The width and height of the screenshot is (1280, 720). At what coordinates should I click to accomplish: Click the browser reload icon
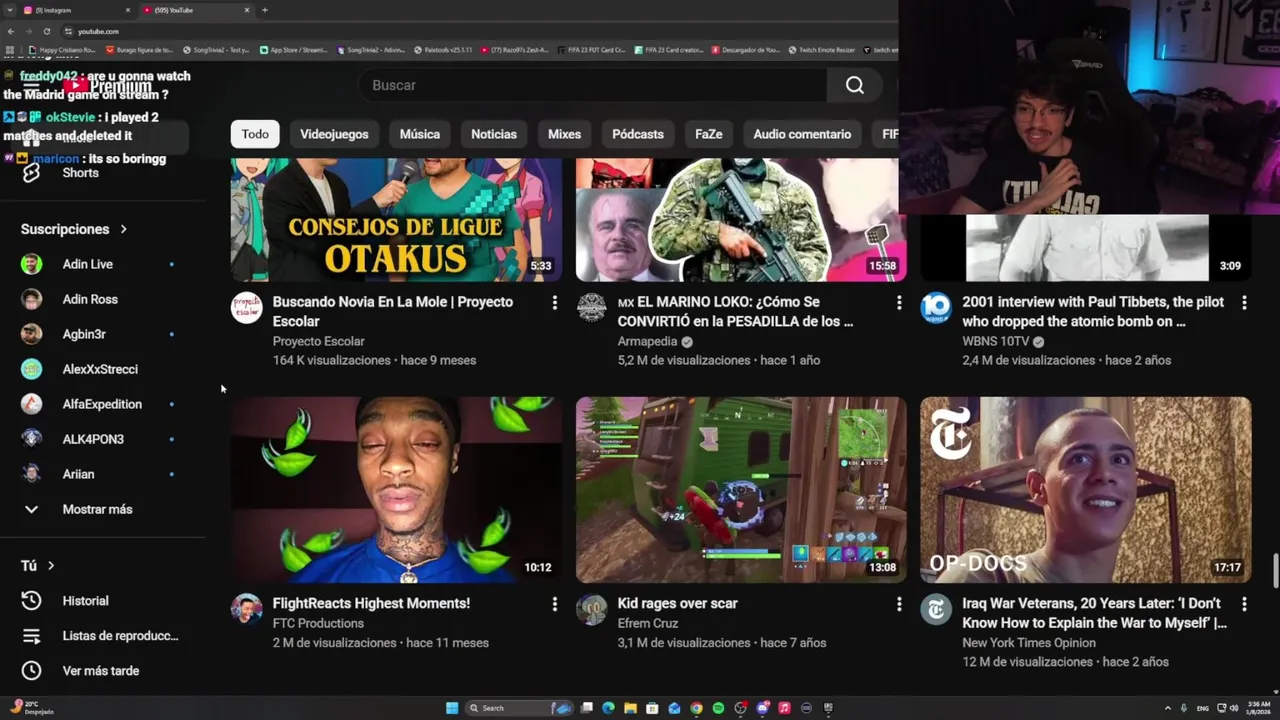(x=46, y=31)
